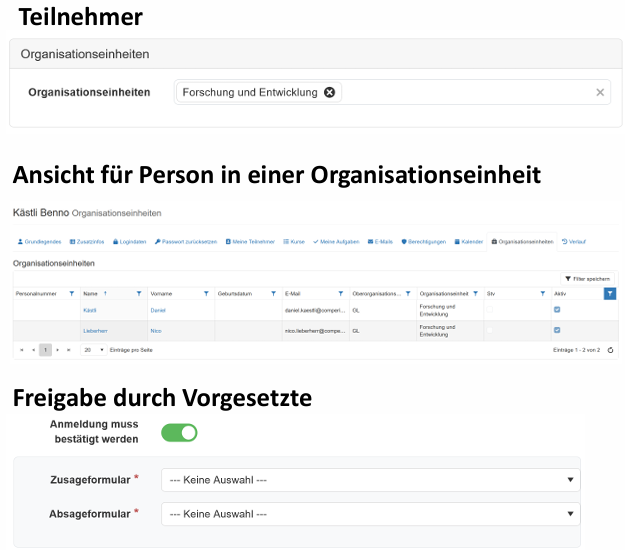Refresh the Organisationseinheiten table
The height and width of the screenshot is (550, 625).
coord(610,350)
